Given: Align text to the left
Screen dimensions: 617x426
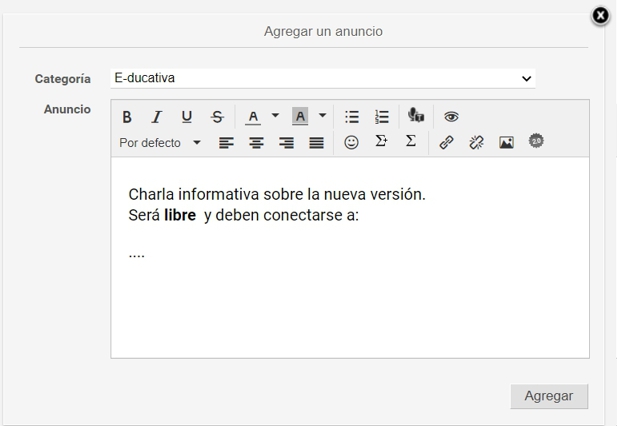Looking at the screenshot, I should 227,143.
